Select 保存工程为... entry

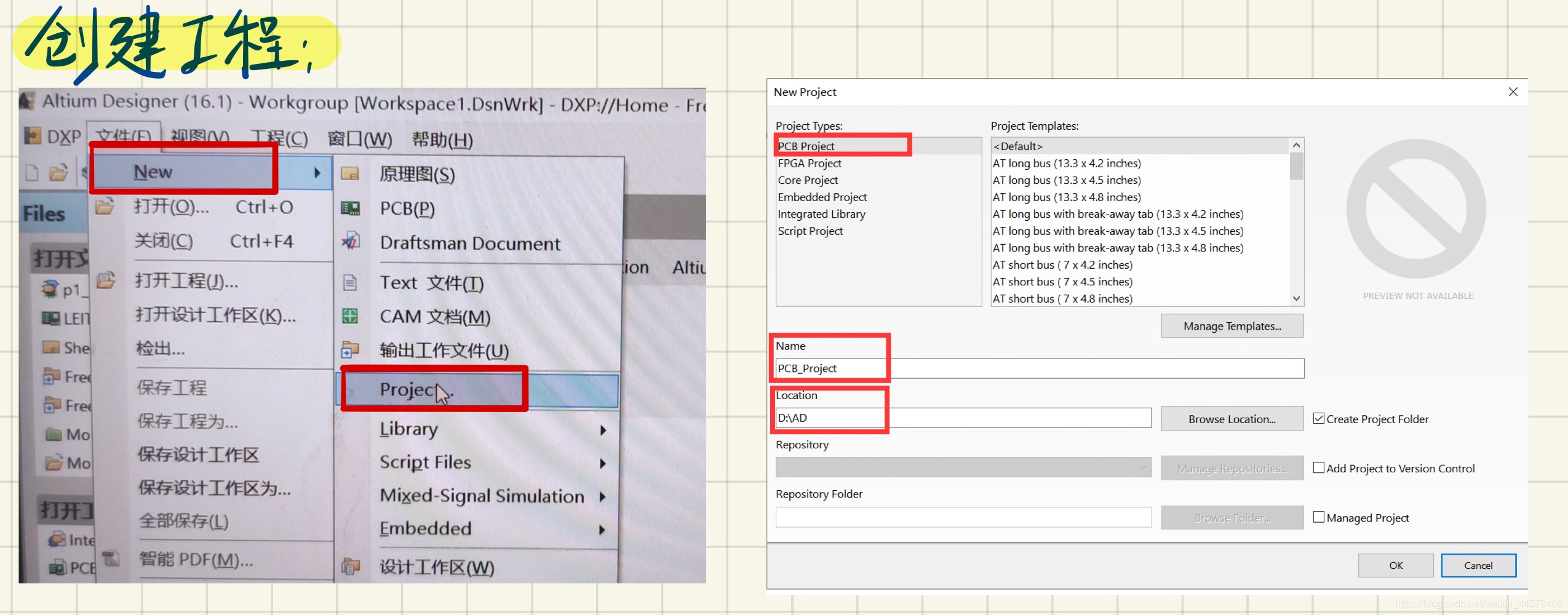tap(187, 421)
